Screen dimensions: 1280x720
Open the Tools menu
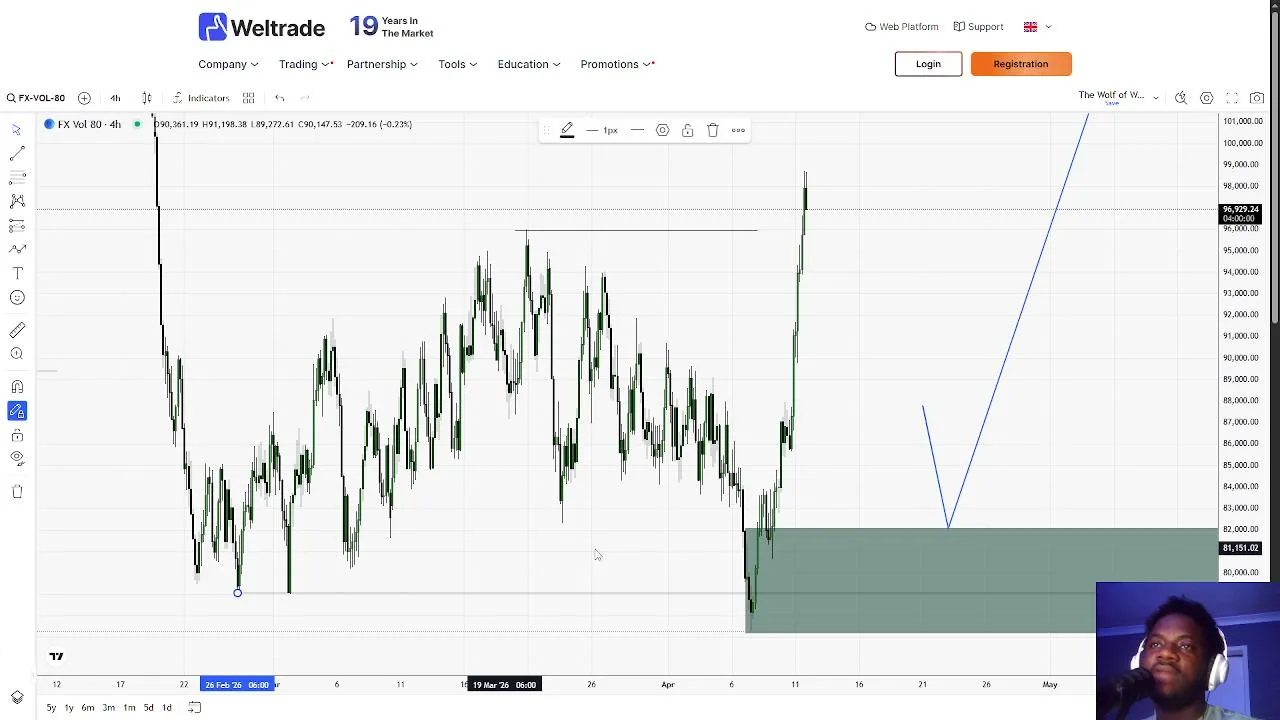(x=457, y=64)
